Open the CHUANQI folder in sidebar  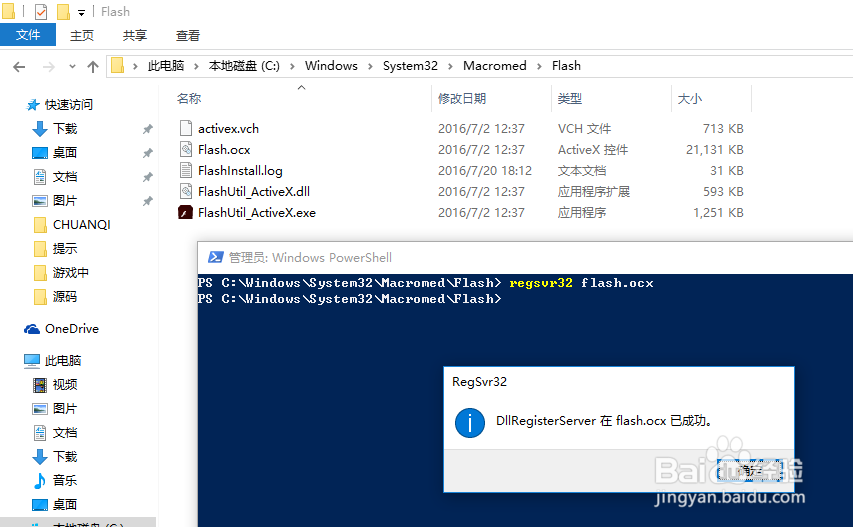pos(82,225)
